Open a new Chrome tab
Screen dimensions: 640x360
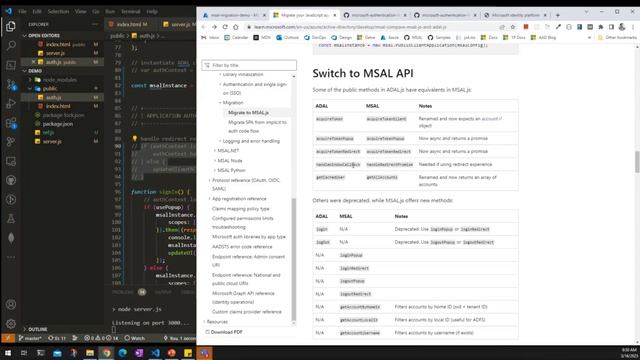pos(558,15)
